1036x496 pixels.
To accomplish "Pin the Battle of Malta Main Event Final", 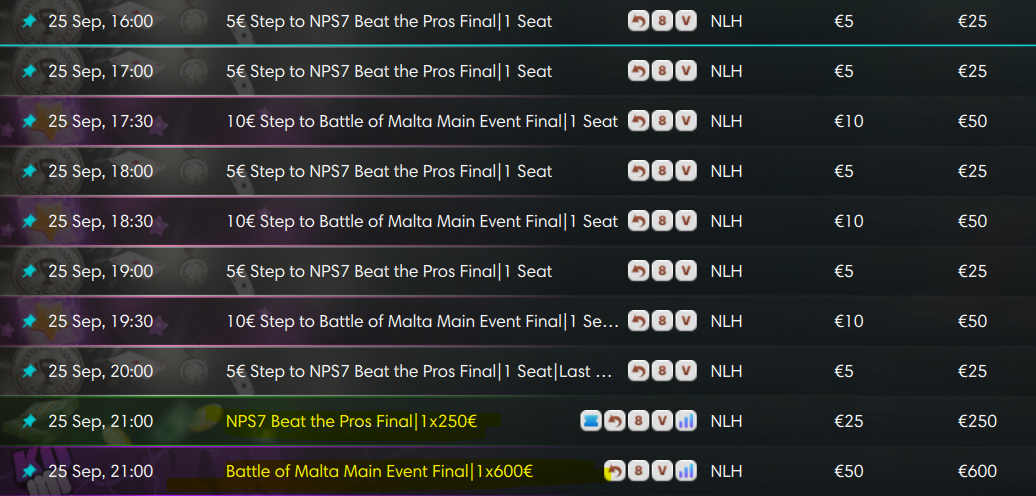I will tap(29, 471).
